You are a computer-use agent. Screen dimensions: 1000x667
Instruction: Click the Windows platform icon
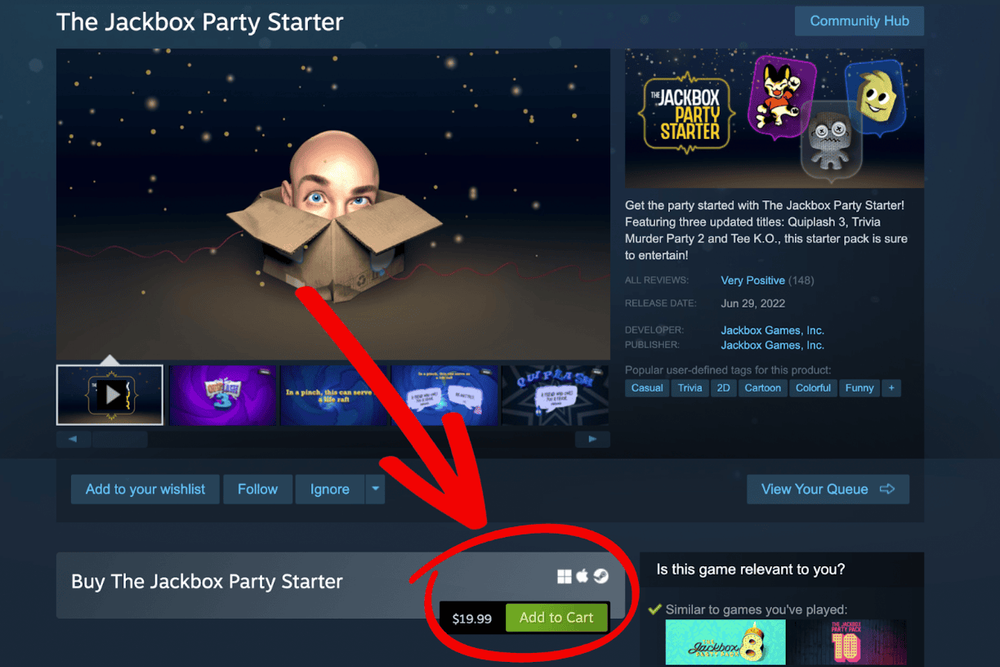click(564, 576)
